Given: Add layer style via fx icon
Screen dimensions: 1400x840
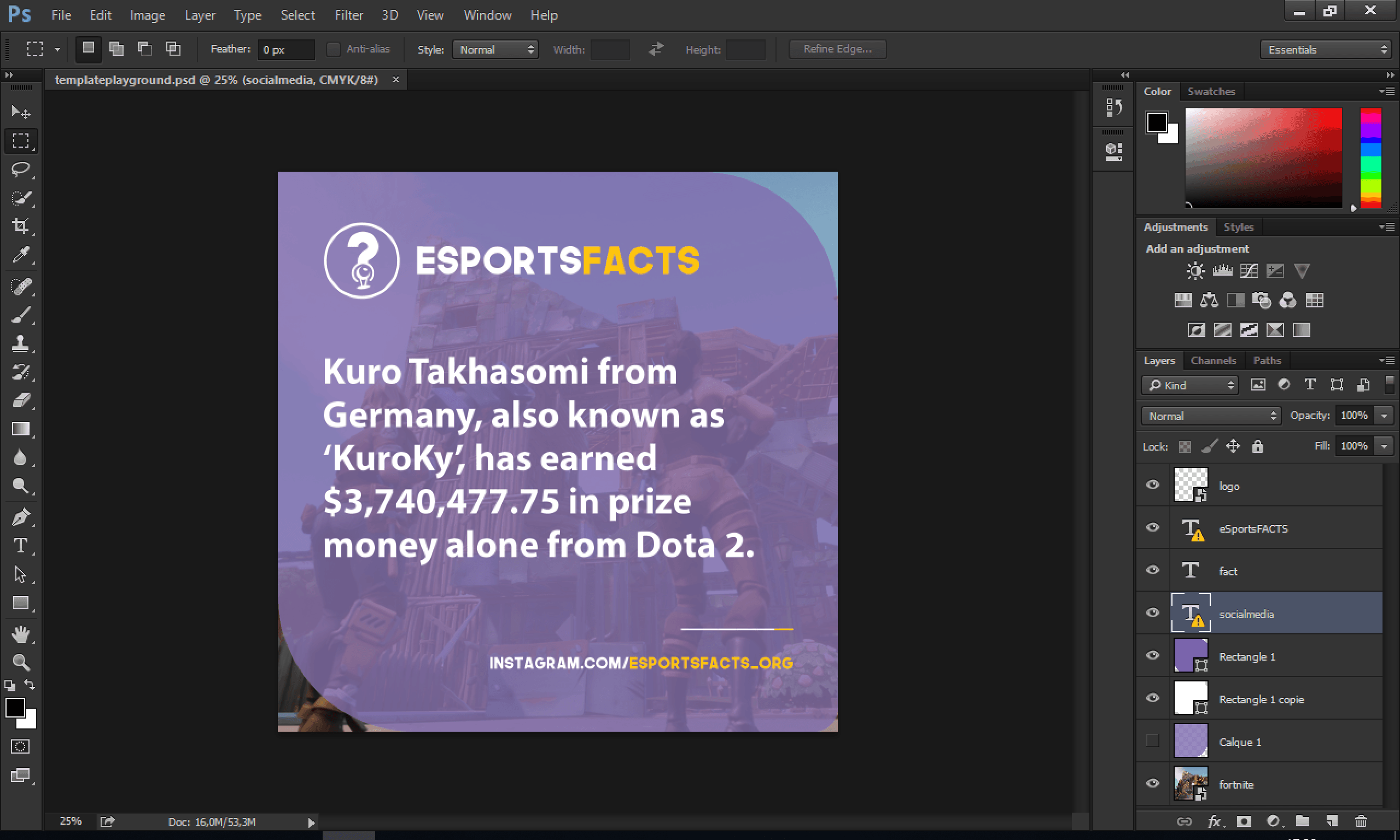Looking at the screenshot, I should point(1215,821).
